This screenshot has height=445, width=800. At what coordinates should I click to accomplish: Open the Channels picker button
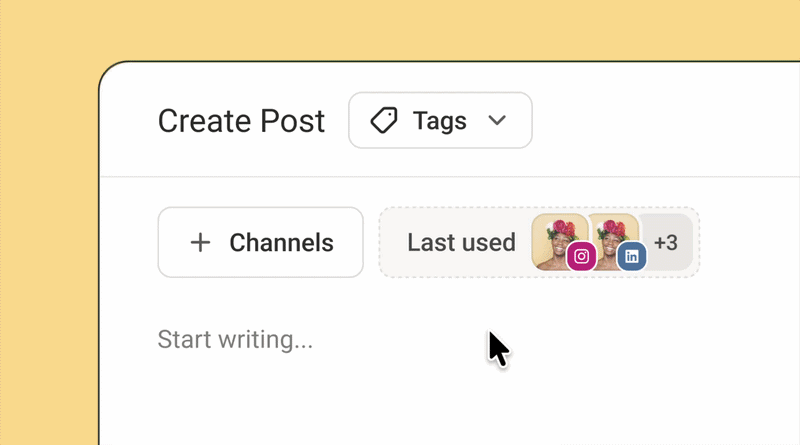click(x=261, y=242)
